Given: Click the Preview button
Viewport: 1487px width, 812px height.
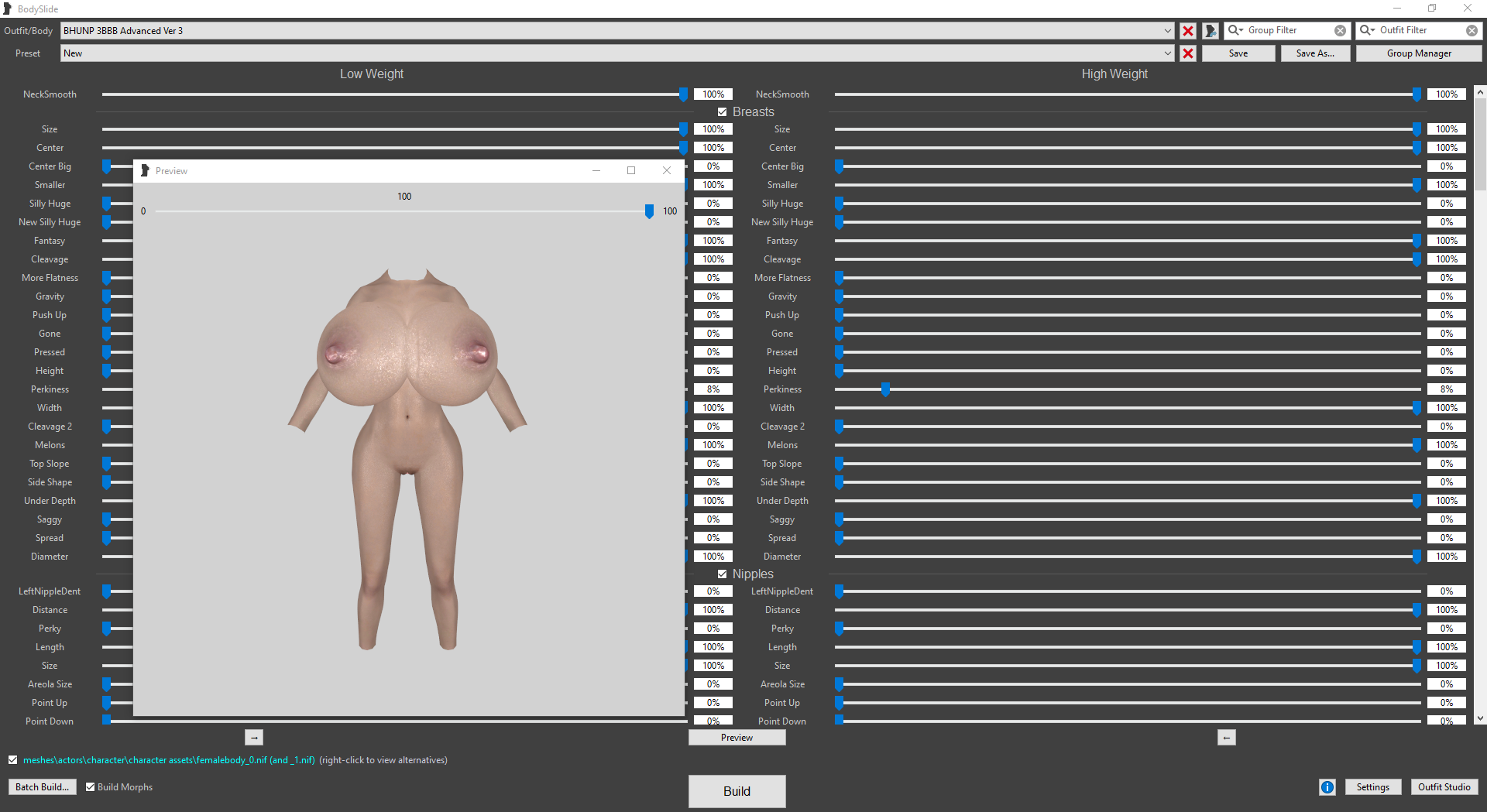Looking at the screenshot, I should point(737,738).
